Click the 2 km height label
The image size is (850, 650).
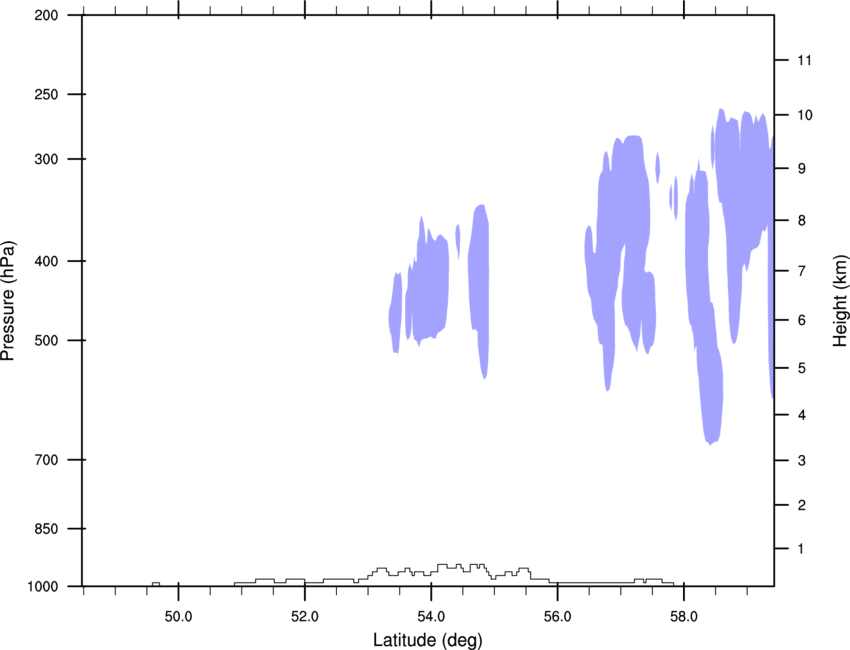[x=802, y=505]
